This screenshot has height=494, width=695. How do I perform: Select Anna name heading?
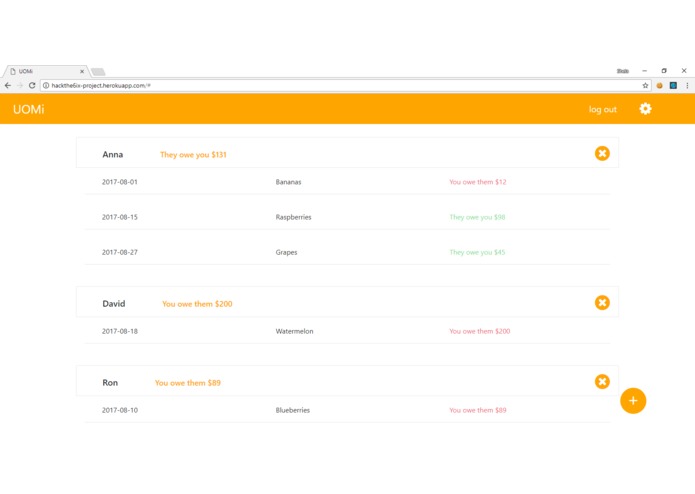[113, 155]
